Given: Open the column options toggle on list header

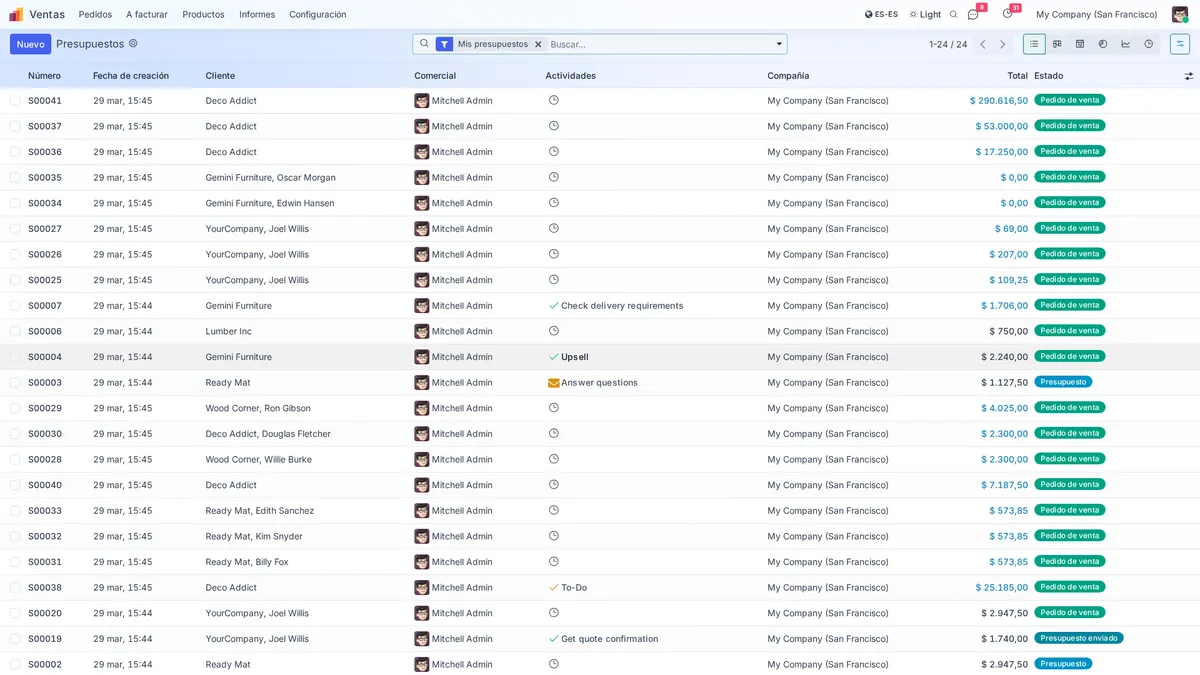Looking at the screenshot, I should [1188, 75].
